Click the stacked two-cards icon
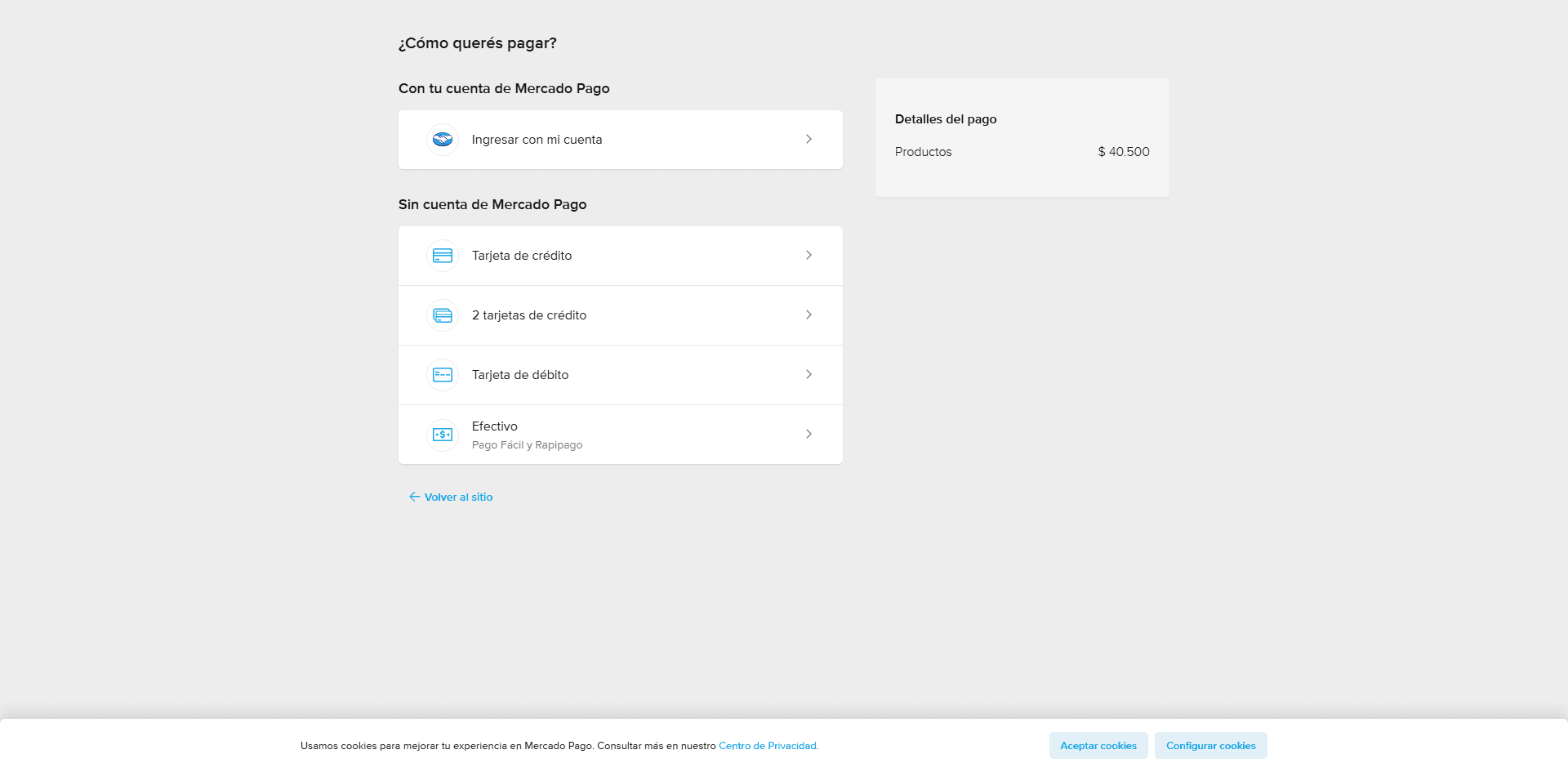 pos(443,315)
